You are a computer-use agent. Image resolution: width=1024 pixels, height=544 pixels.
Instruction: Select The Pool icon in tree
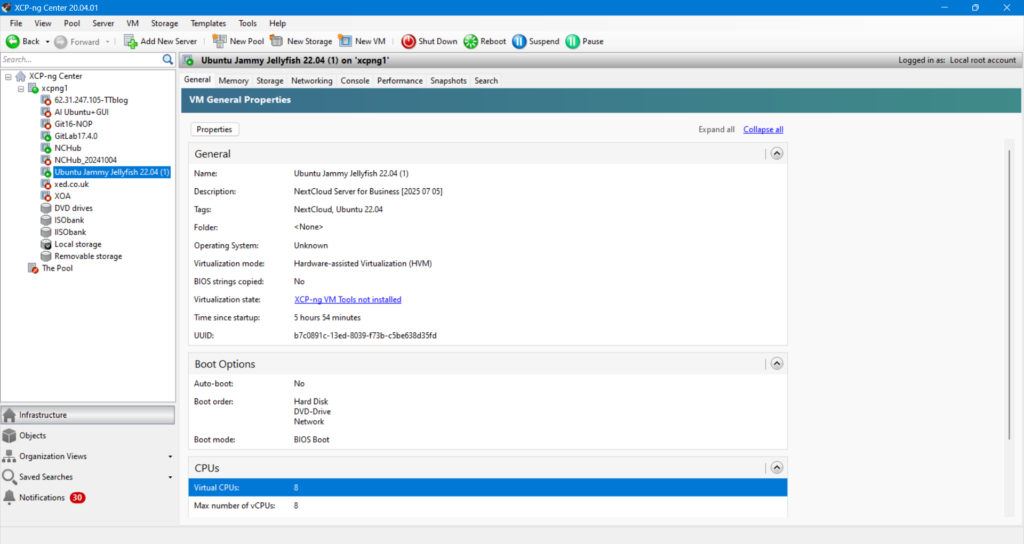tap(33, 268)
